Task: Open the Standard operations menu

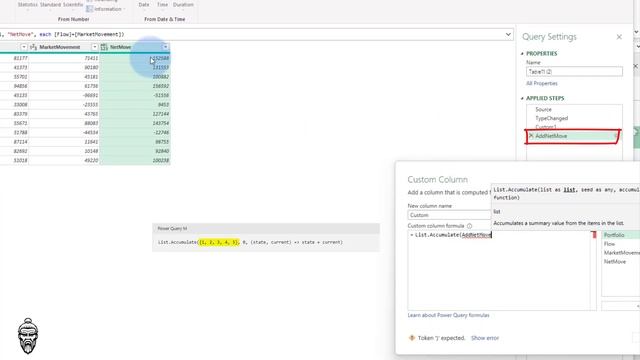Action: point(50,4)
